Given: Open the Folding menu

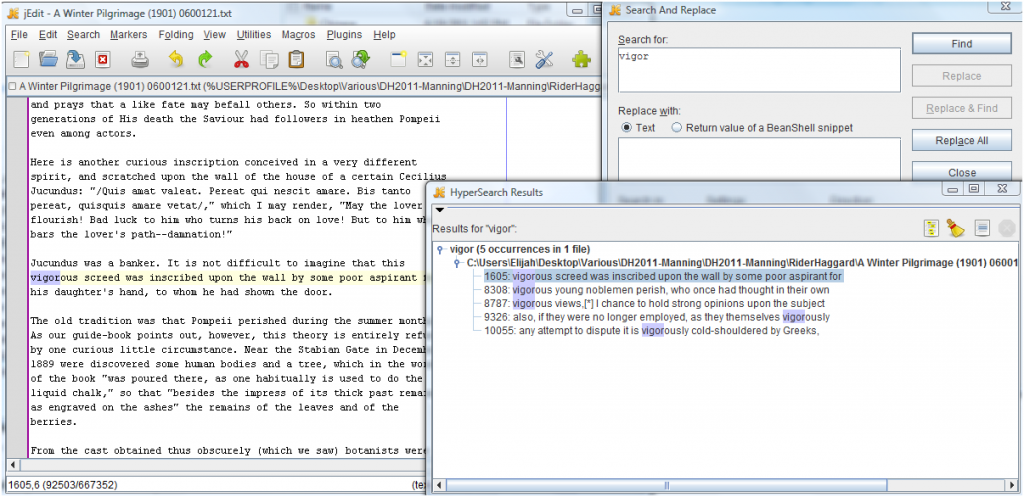Looking at the screenshot, I should click(176, 35).
